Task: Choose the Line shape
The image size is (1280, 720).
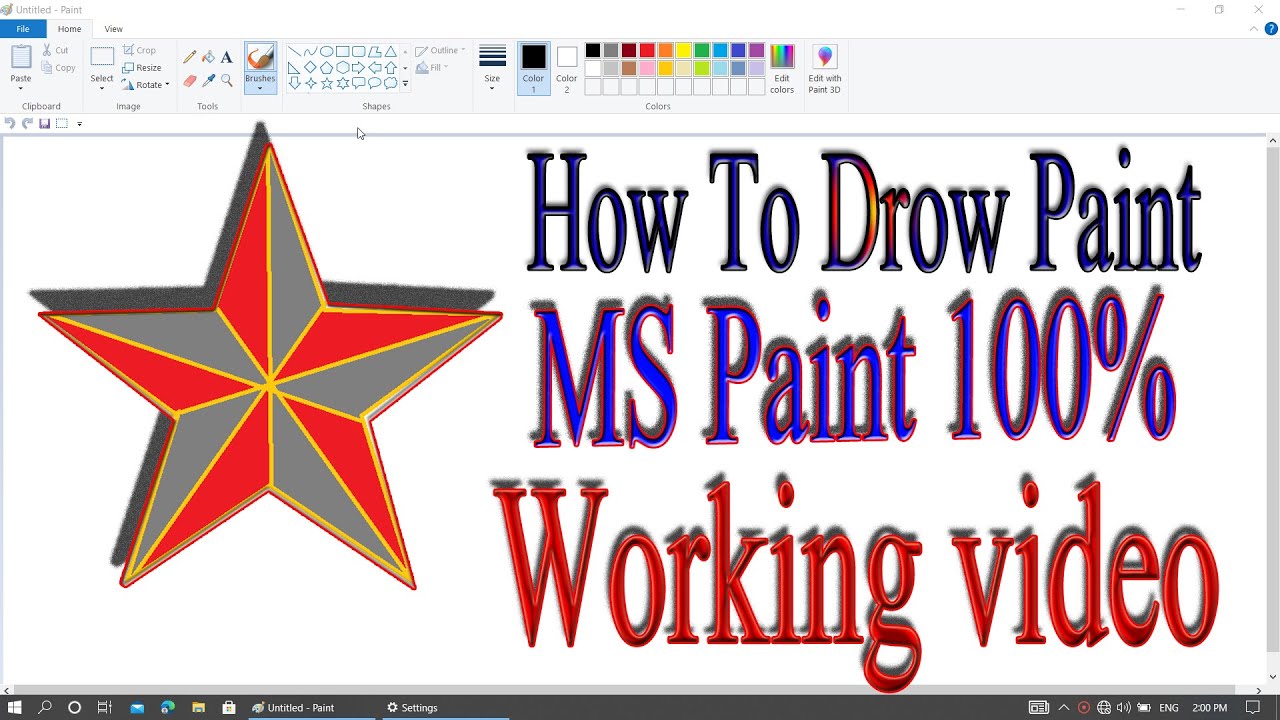Action: tap(294, 52)
